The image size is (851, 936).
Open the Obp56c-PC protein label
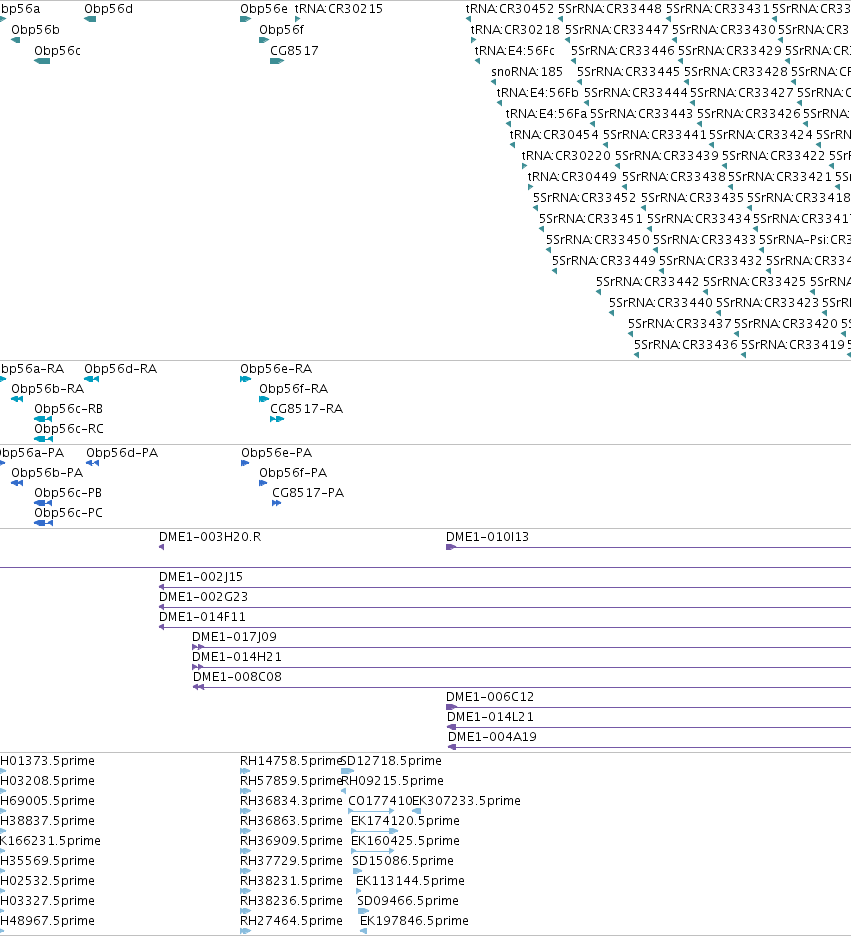point(68,513)
